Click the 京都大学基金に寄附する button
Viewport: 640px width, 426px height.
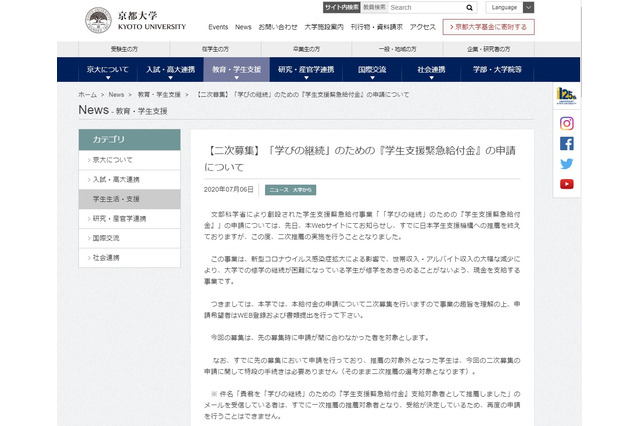[489, 27]
